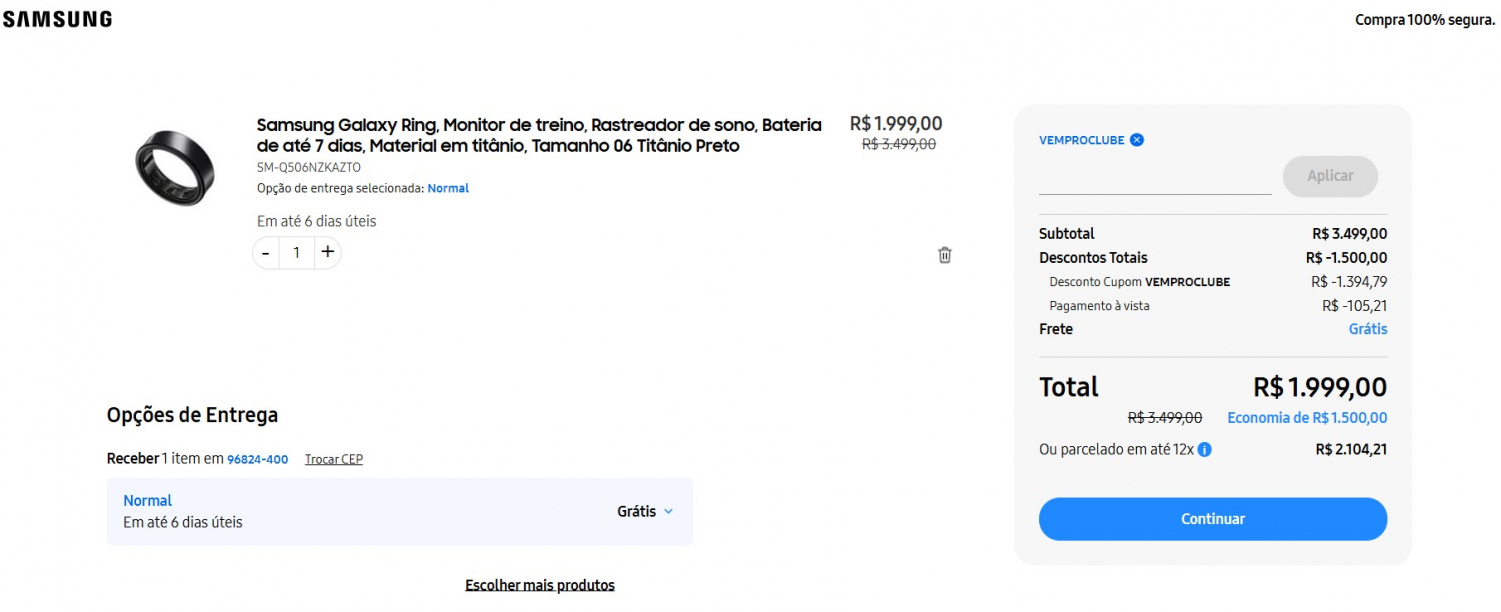The width and height of the screenshot is (1501, 612).
Task: Click the Economia de R$ 1.500,00 text
Action: tap(1307, 418)
